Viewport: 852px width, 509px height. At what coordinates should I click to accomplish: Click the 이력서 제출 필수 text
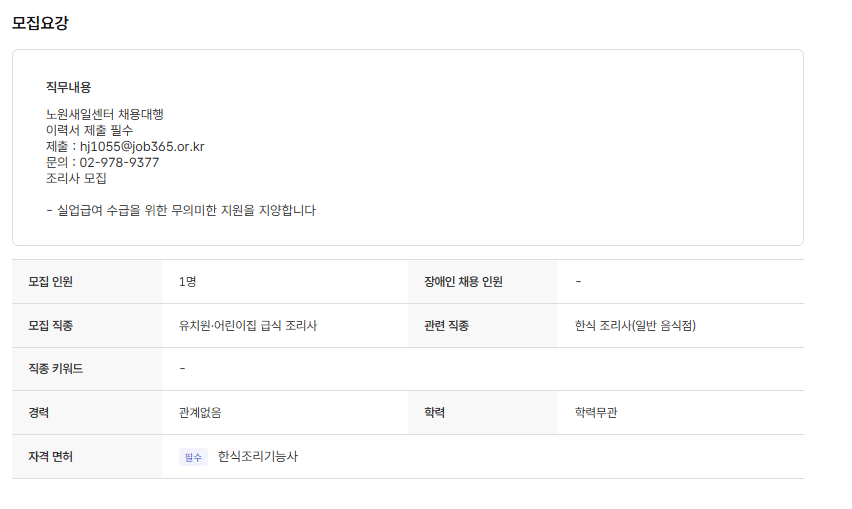89,130
